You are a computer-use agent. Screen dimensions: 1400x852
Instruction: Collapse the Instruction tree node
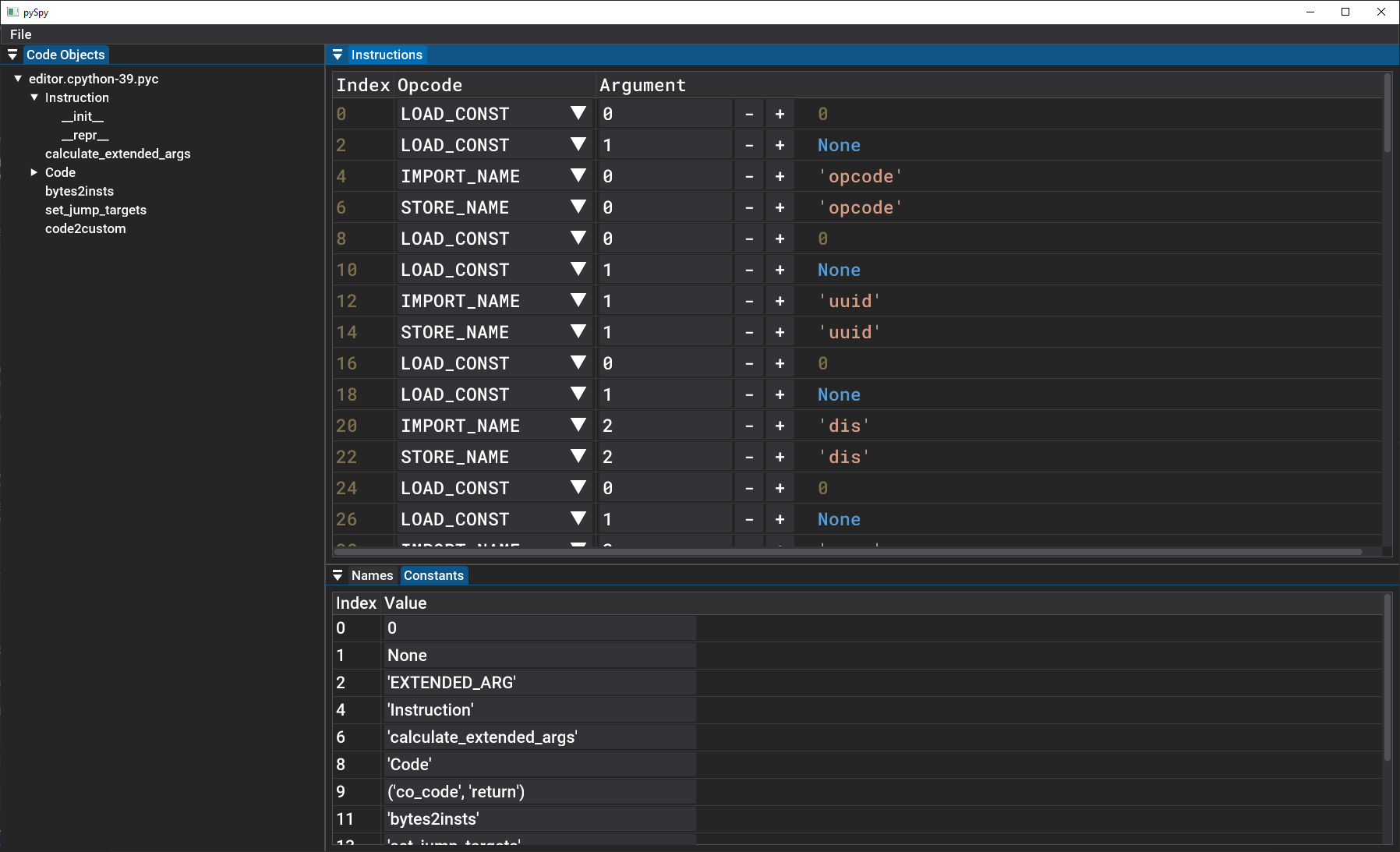point(34,97)
